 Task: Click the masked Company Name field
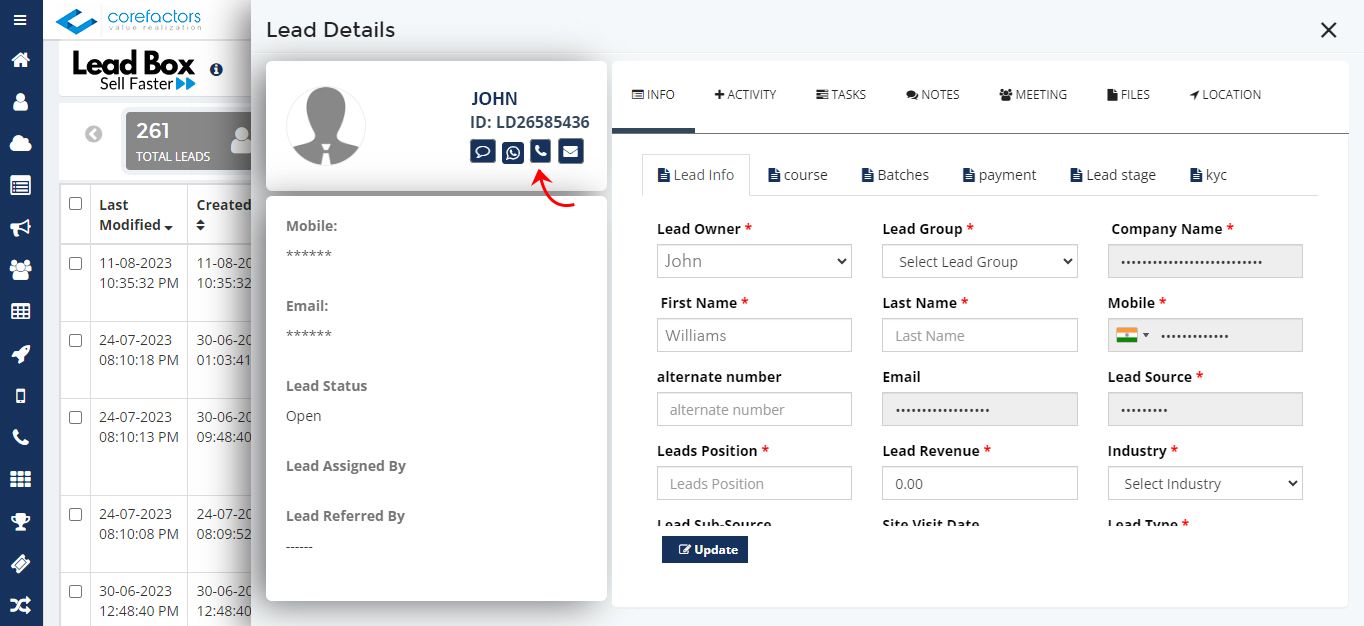pyautogui.click(x=1205, y=261)
